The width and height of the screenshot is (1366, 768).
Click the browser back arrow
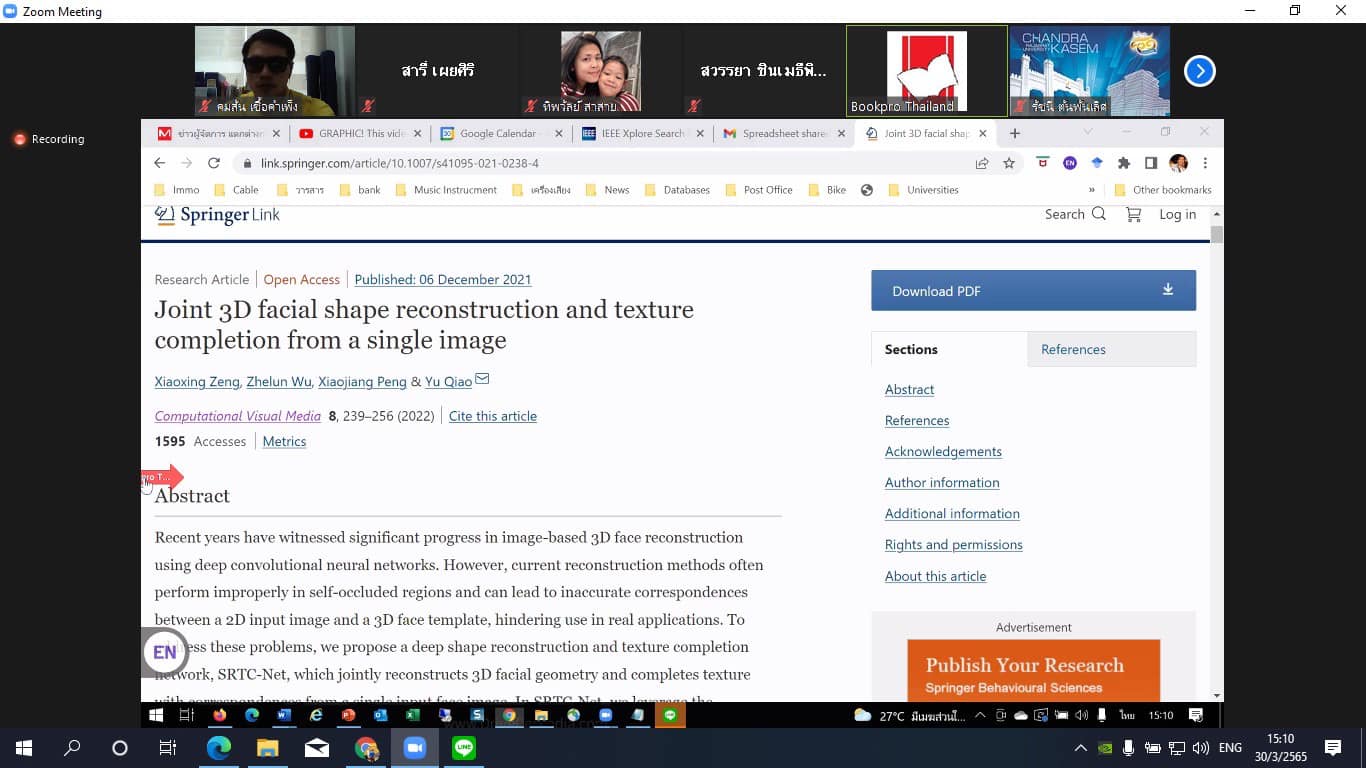coord(160,163)
